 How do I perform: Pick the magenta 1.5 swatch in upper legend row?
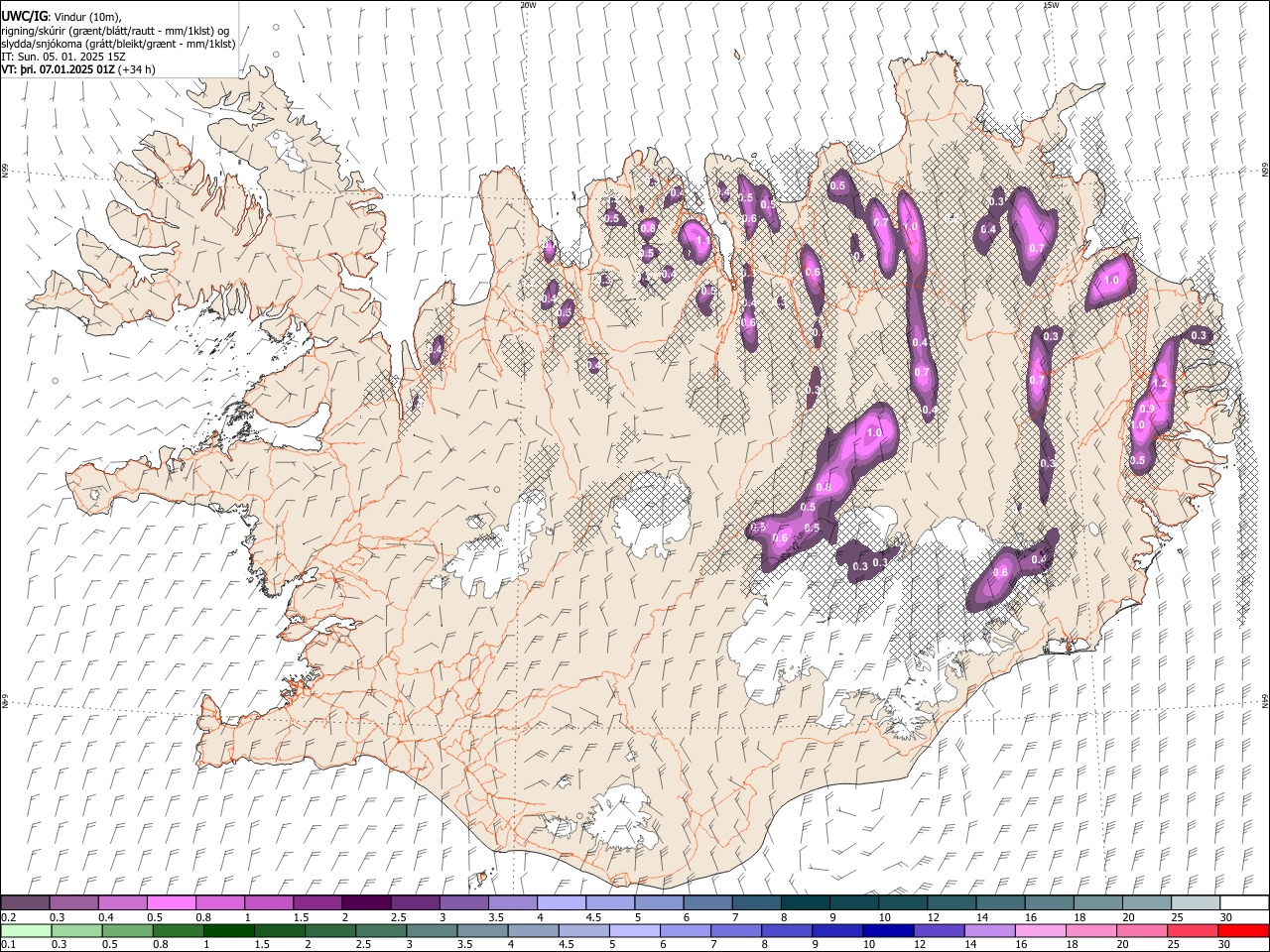(317, 903)
